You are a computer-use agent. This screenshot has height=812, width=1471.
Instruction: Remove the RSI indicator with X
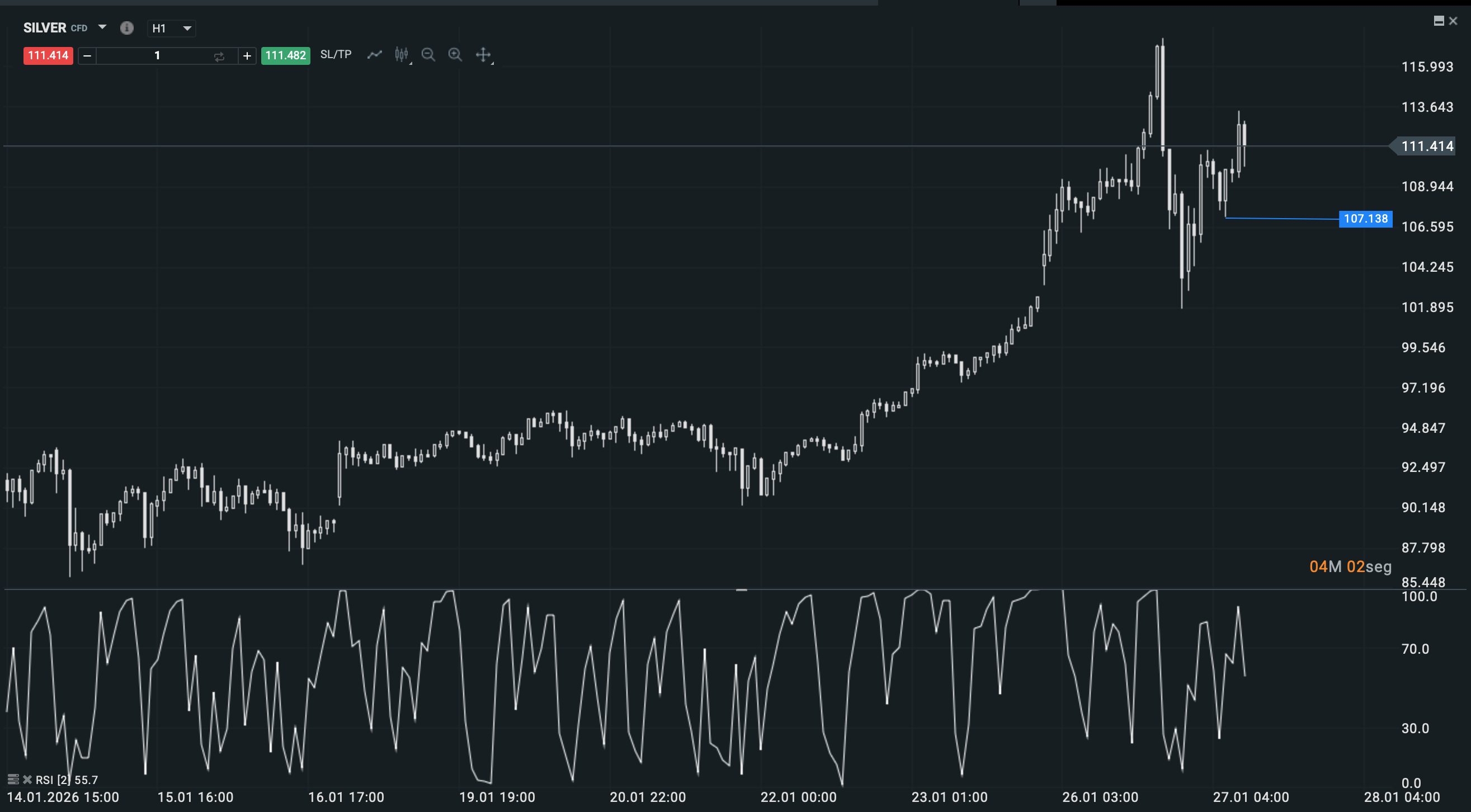(x=27, y=779)
